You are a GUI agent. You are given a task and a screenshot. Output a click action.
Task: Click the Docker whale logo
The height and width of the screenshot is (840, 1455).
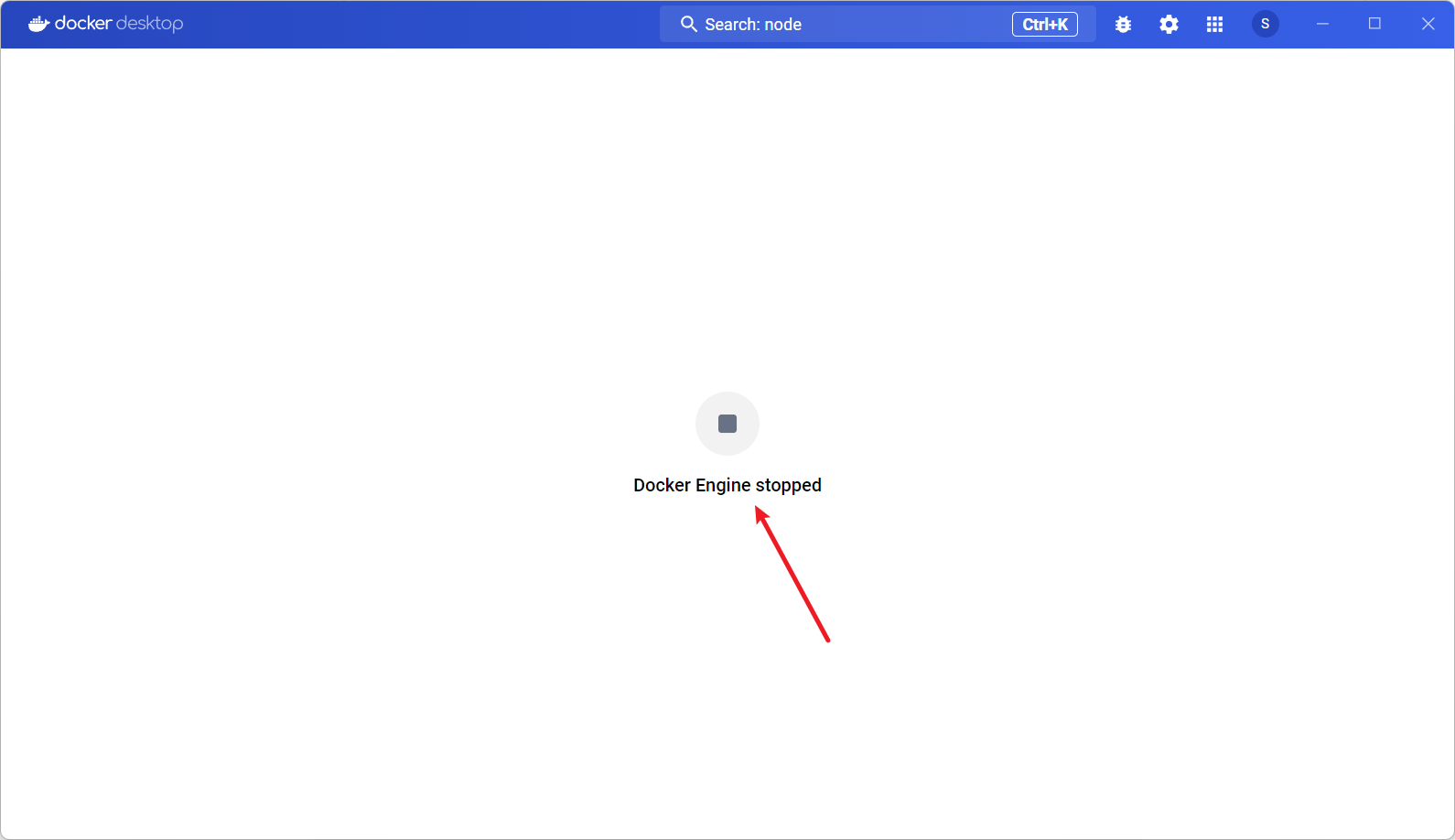coord(38,24)
